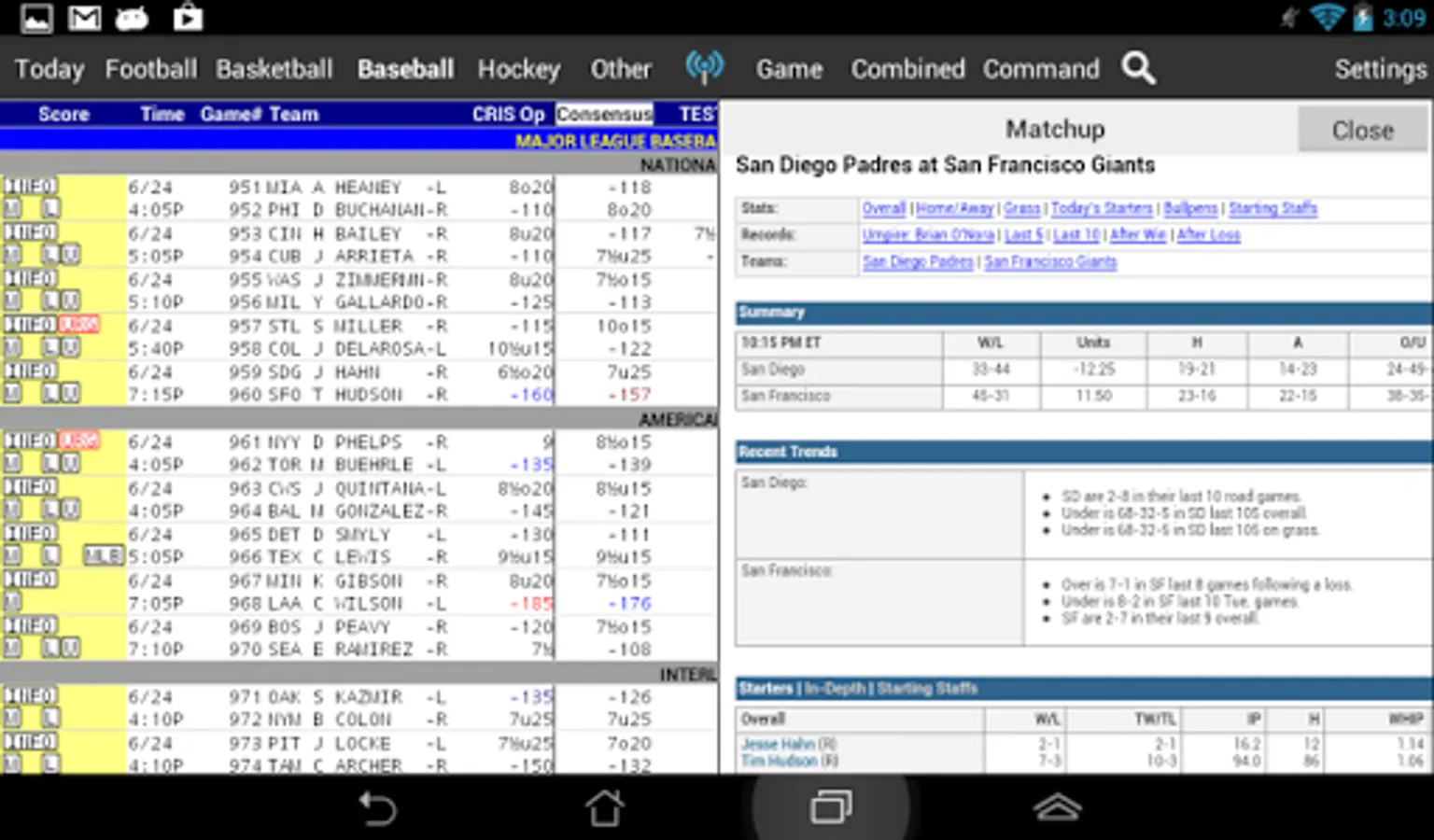Close the Matchup panel
The height and width of the screenshot is (840, 1434).
1362,130
